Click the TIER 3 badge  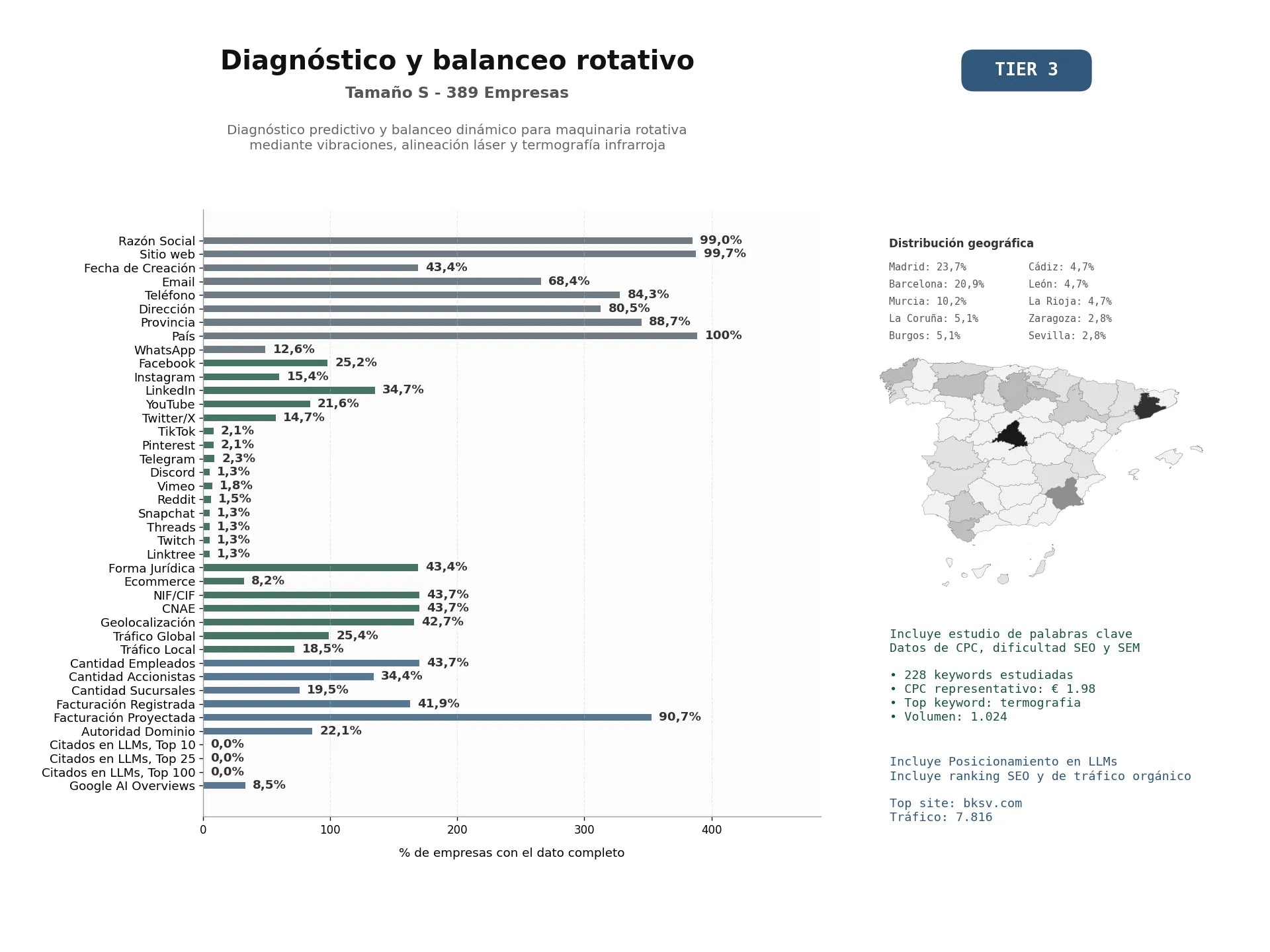click(1026, 70)
